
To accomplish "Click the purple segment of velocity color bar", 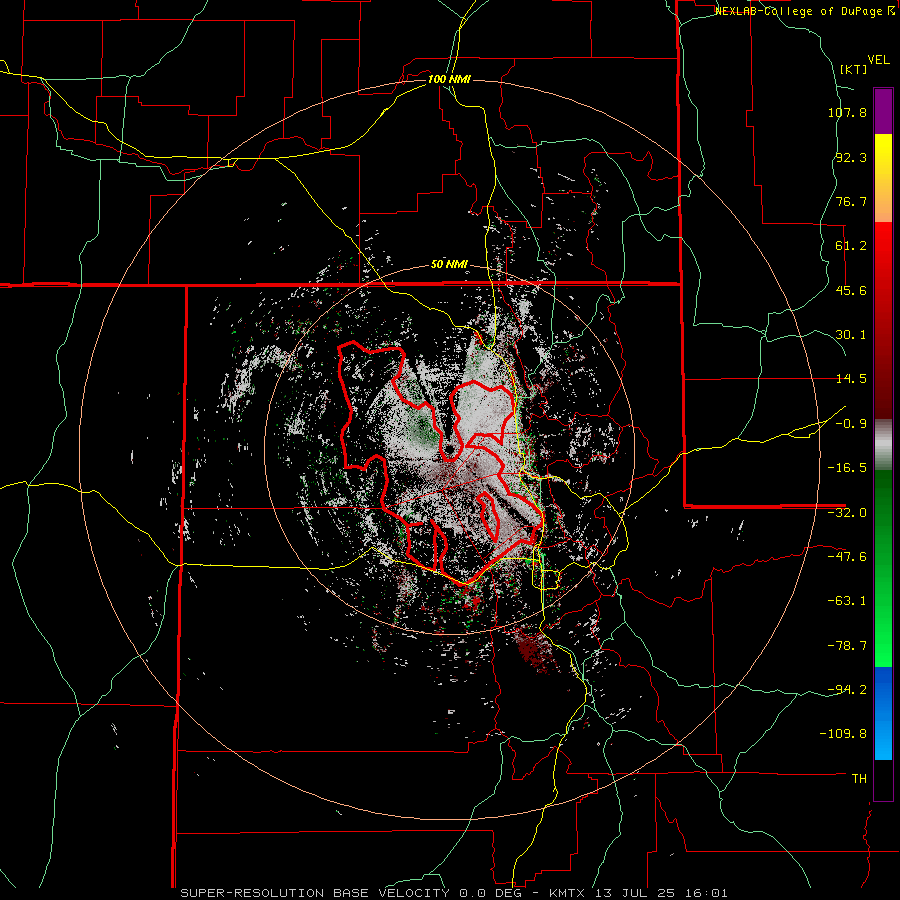I will pos(883,111).
